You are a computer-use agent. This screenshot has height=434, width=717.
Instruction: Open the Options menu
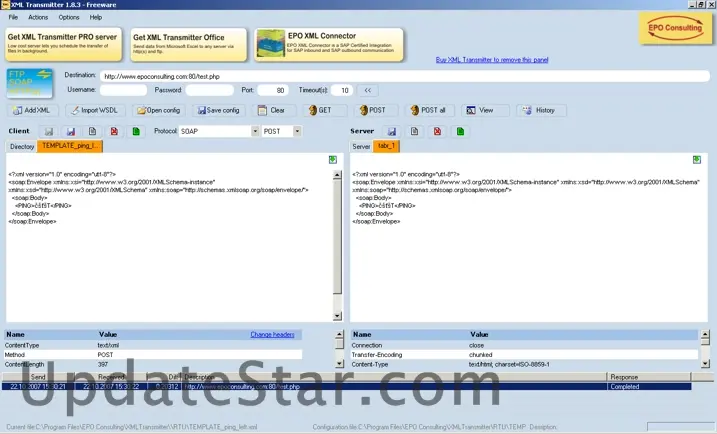coord(69,17)
